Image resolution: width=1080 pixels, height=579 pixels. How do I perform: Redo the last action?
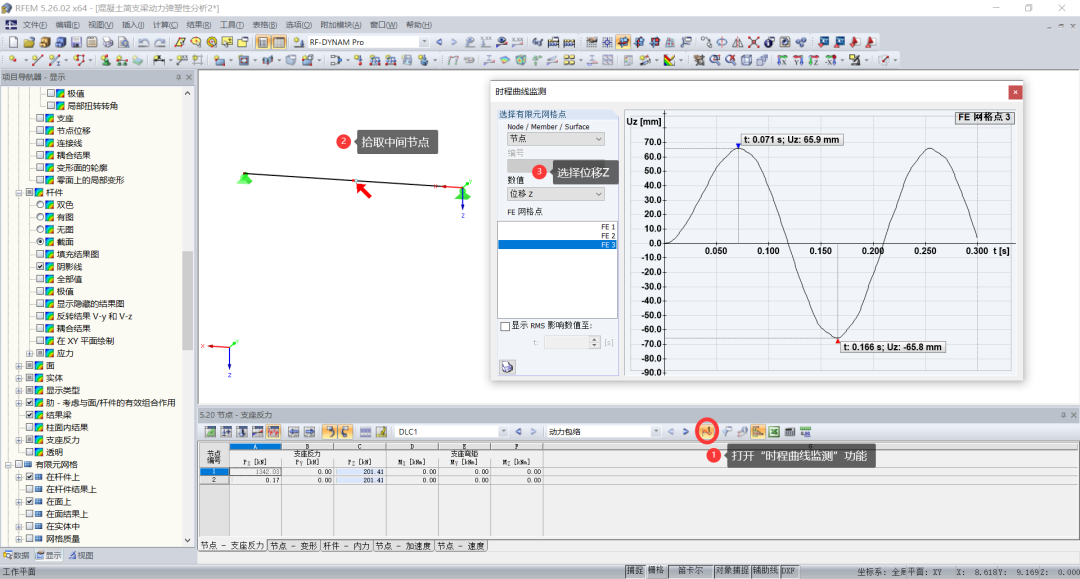point(159,42)
